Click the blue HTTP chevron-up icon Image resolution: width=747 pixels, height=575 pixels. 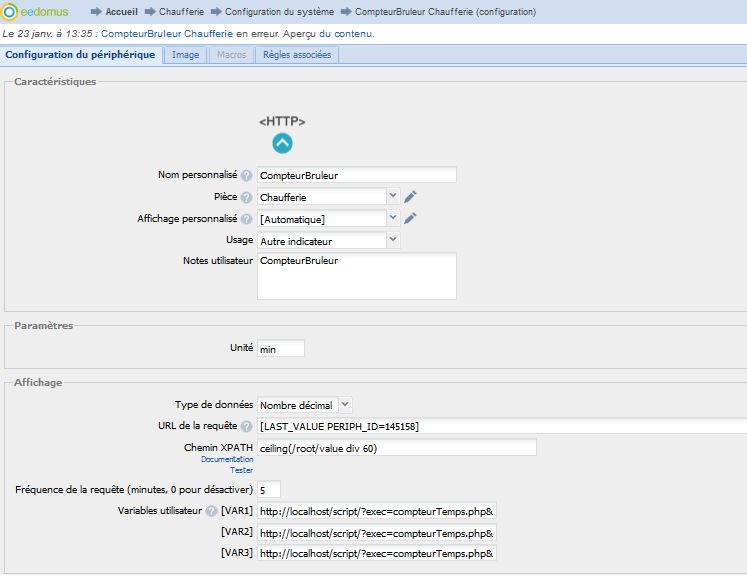282,143
